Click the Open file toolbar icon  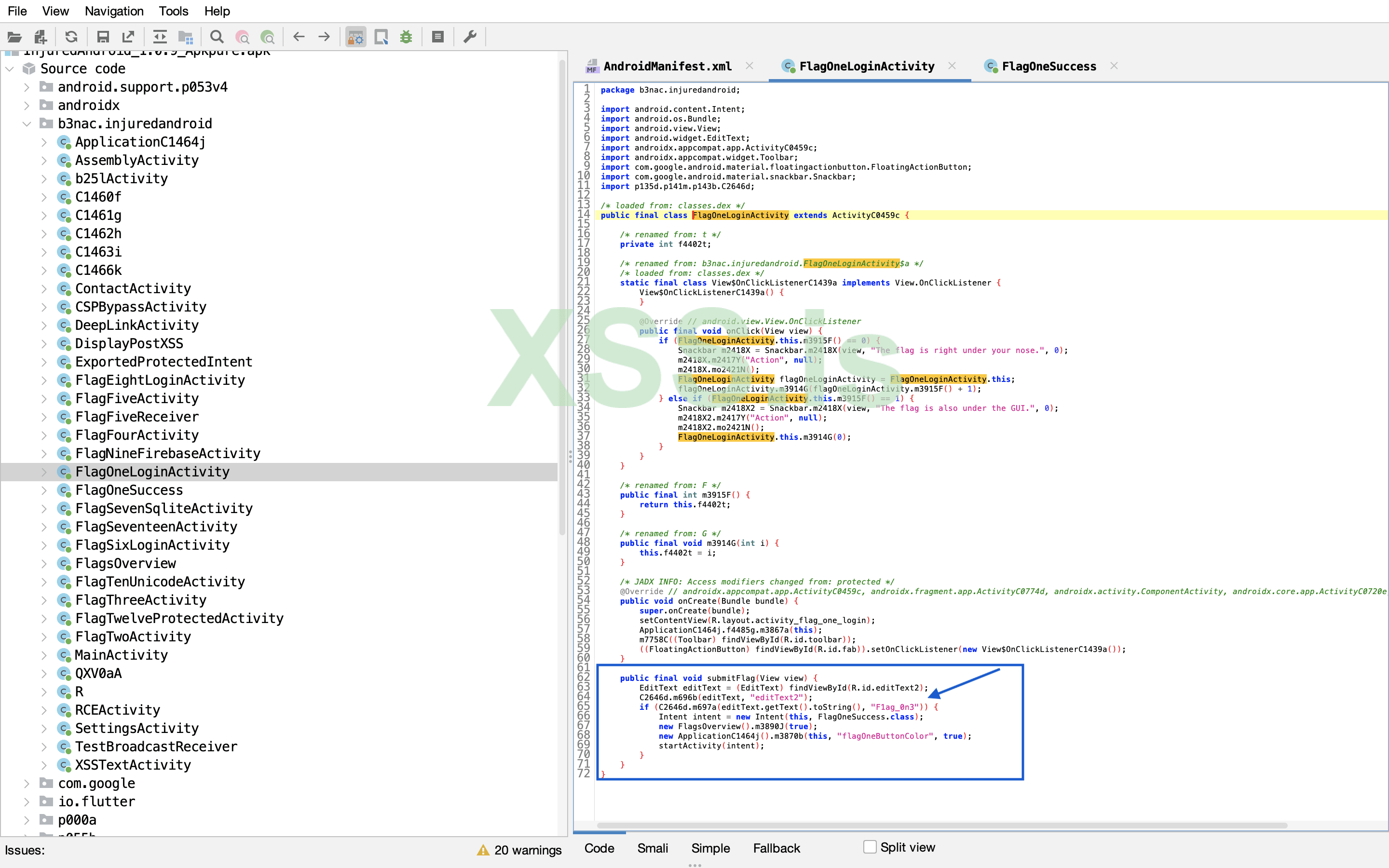[x=14, y=37]
